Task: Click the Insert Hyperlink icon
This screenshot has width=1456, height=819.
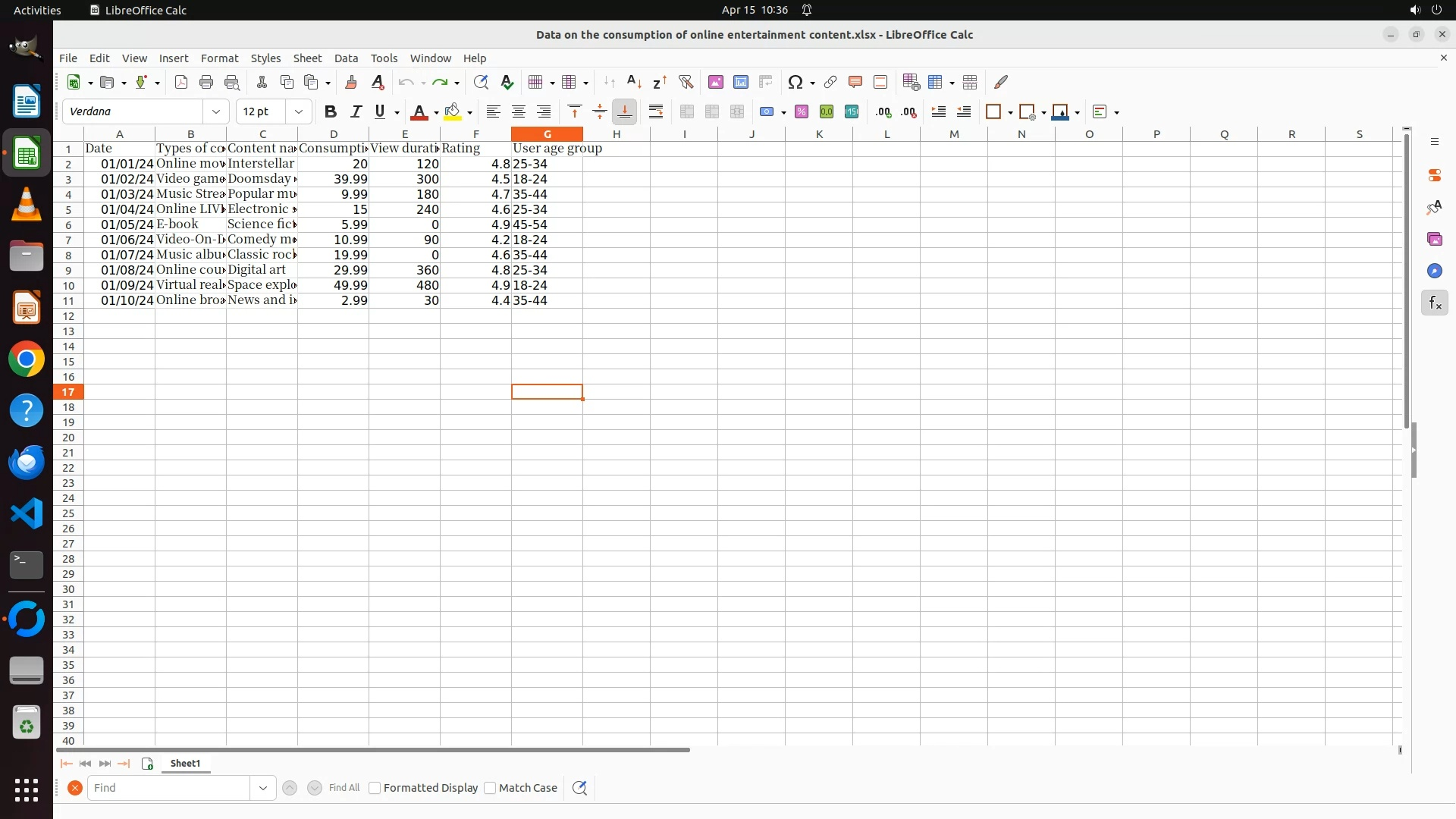Action: tap(830, 82)
